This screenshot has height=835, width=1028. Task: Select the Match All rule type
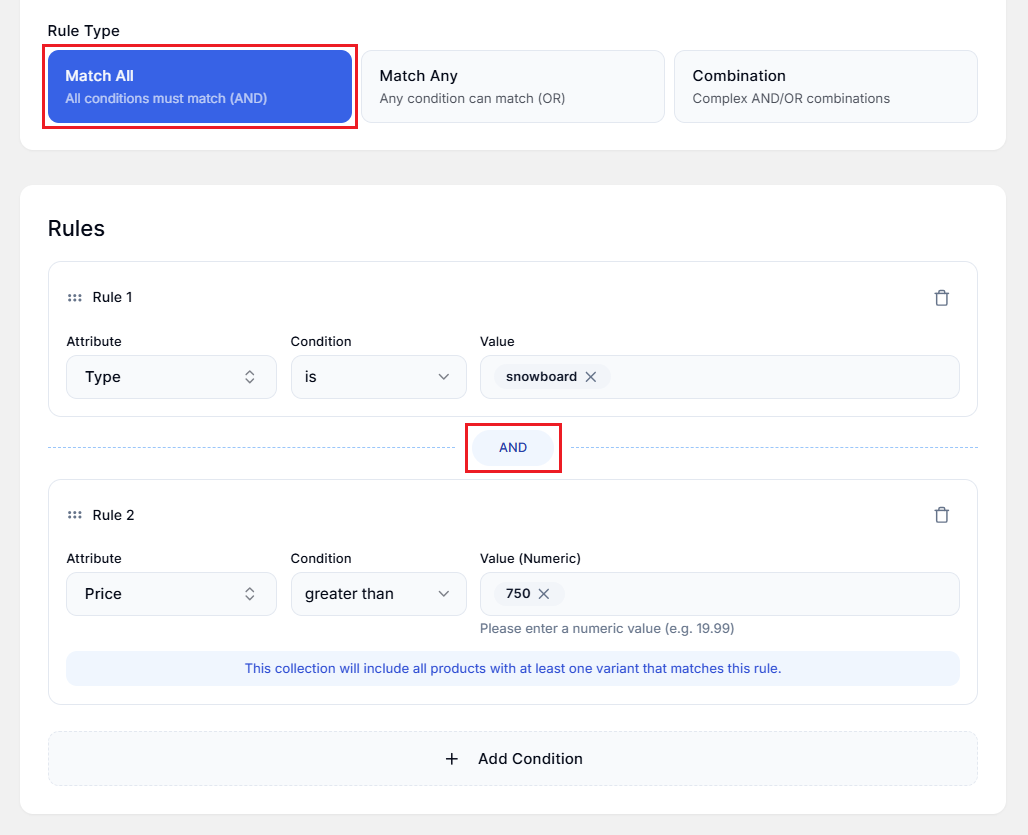(x=200, y=86)
